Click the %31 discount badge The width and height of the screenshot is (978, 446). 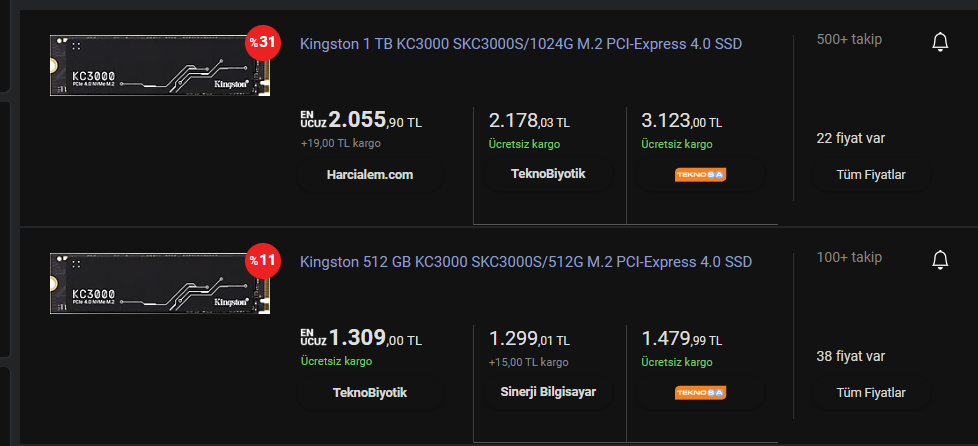tap(262, 43)
